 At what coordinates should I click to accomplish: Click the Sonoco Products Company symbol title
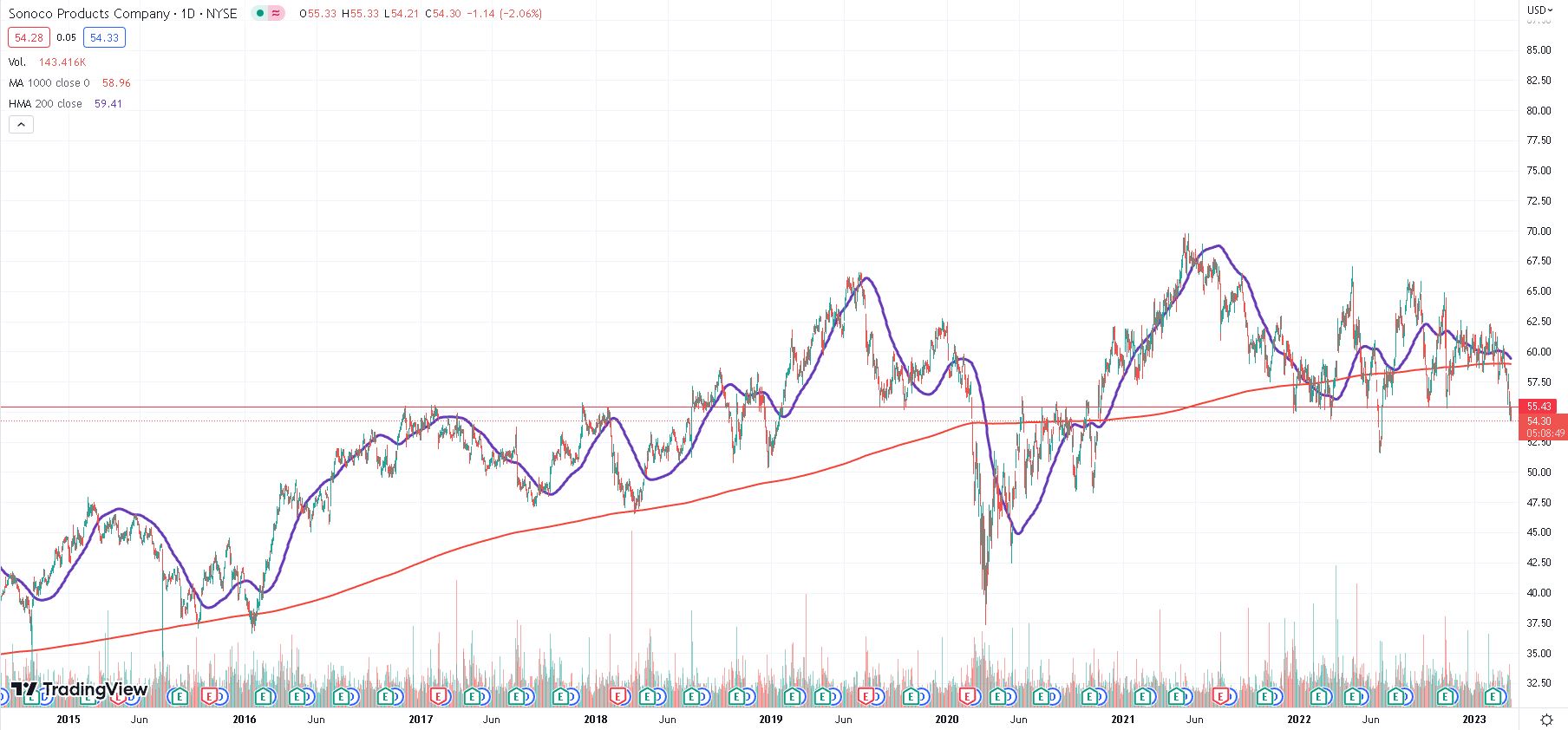click(x=89, y=14)
